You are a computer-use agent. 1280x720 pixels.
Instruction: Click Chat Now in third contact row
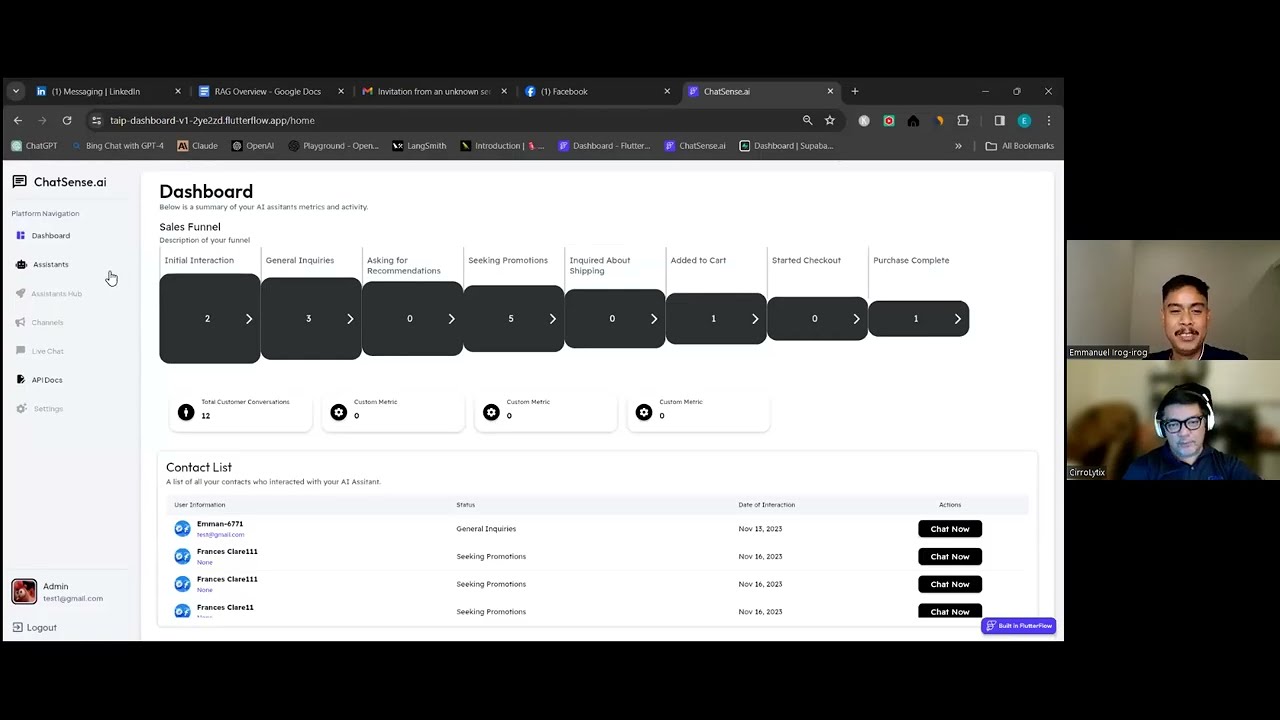click(950, 584)
